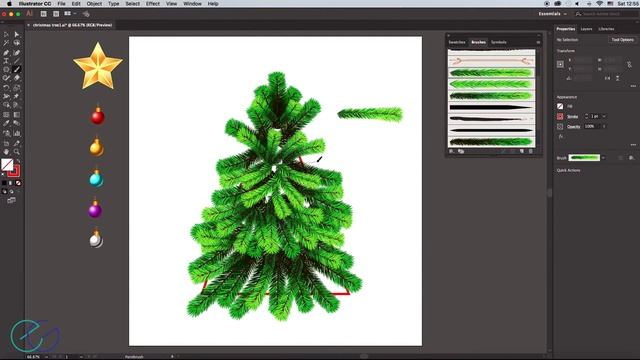This screenshot has width=640, height=360.
Task: Click the purple bauble ornament
Action: point(95,209)
